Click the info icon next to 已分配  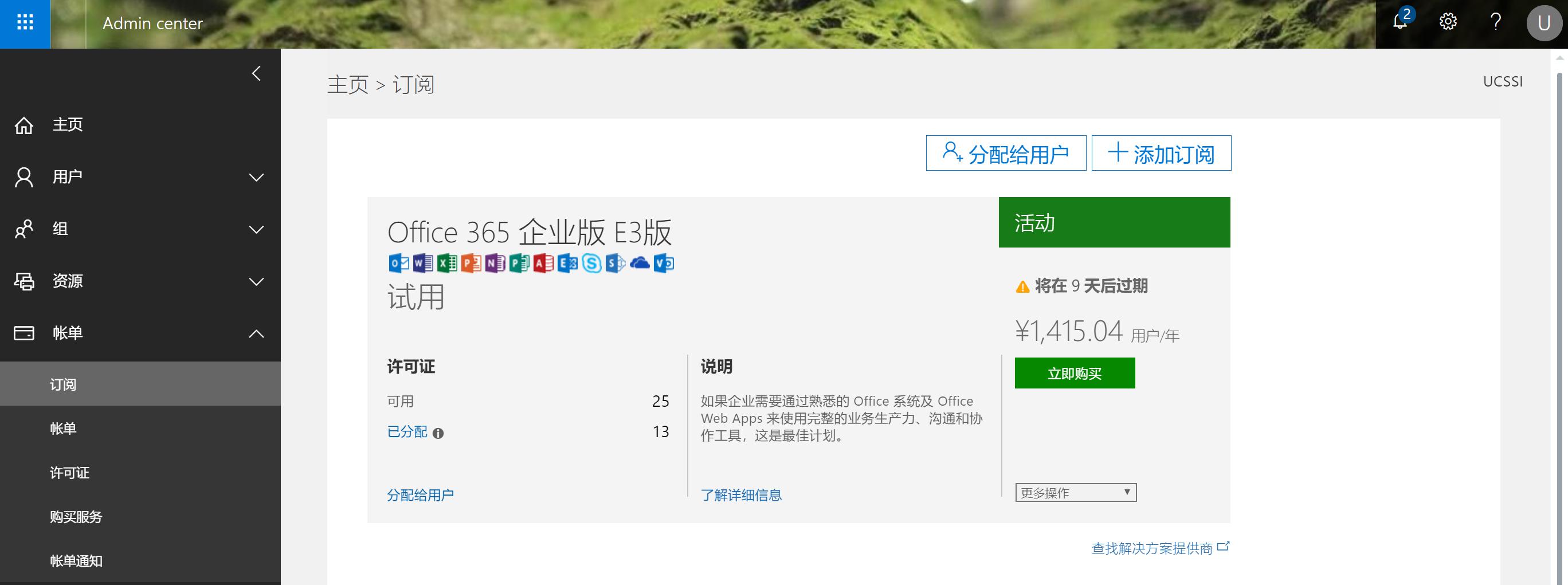[x=438, y=433]
